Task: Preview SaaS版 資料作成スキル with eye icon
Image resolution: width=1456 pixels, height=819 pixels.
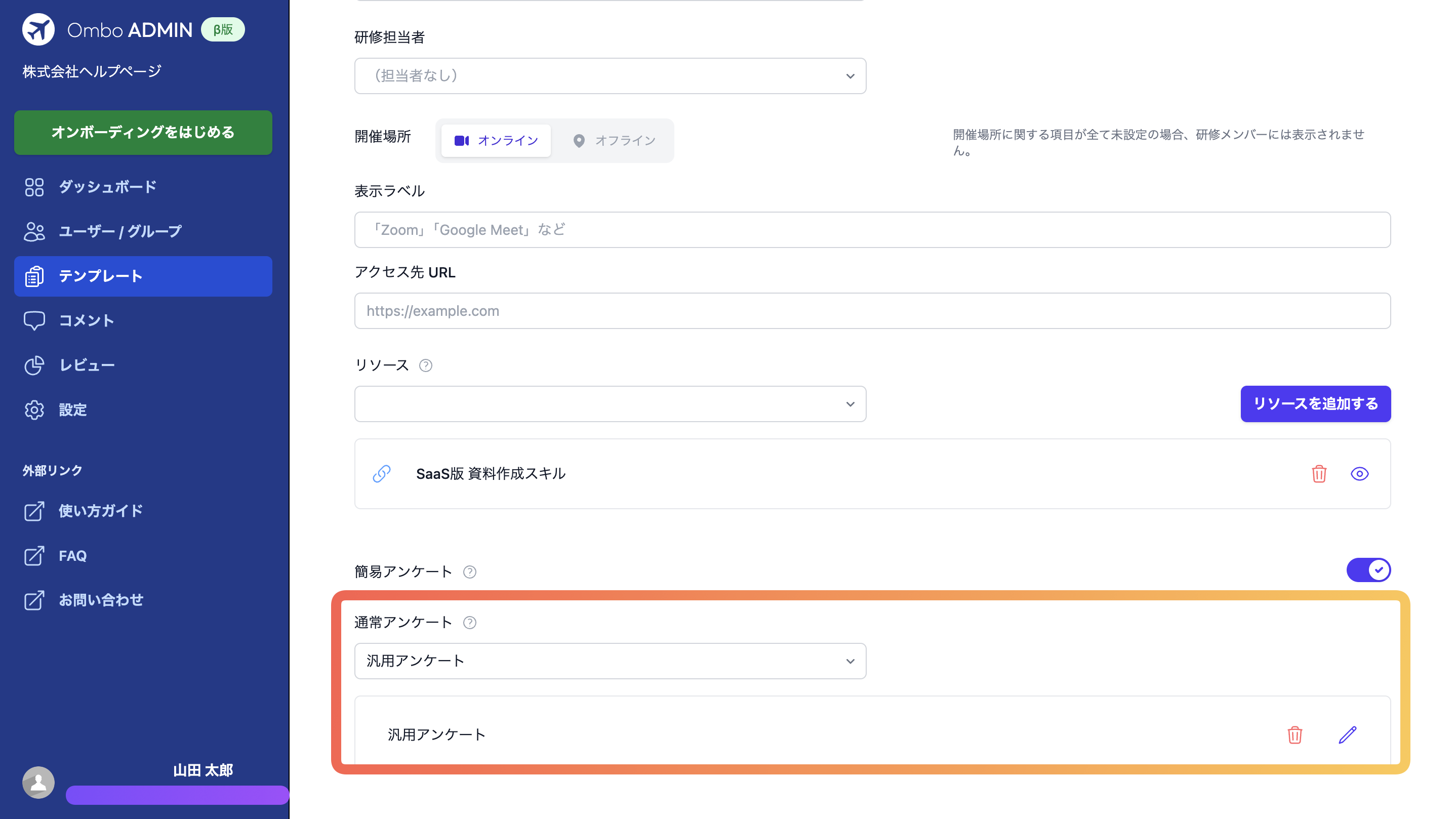Action: pyautogui.click(x=1359, y=474)
